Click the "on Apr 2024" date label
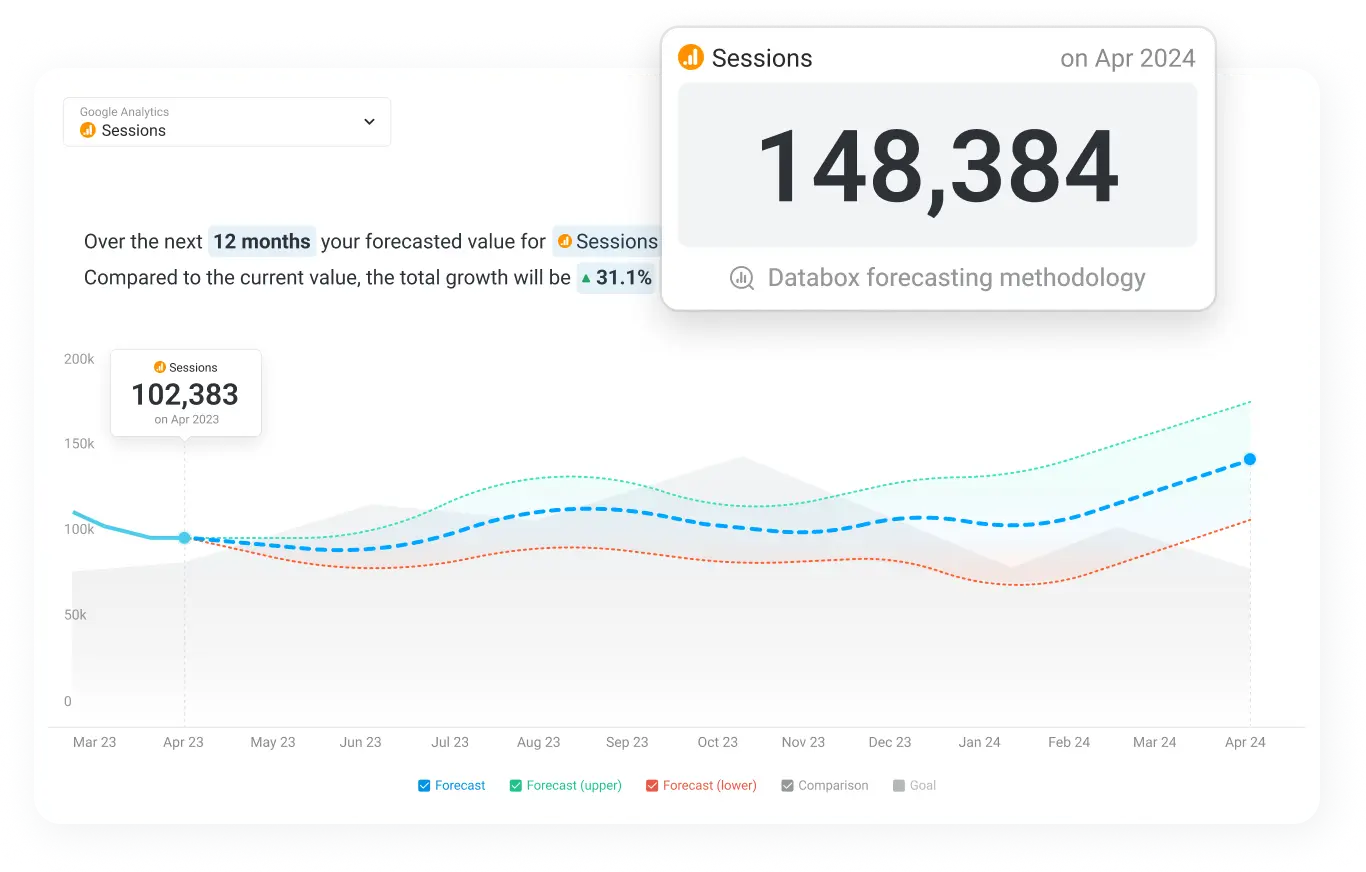The image size is (1366, 872). point(1128,58)
